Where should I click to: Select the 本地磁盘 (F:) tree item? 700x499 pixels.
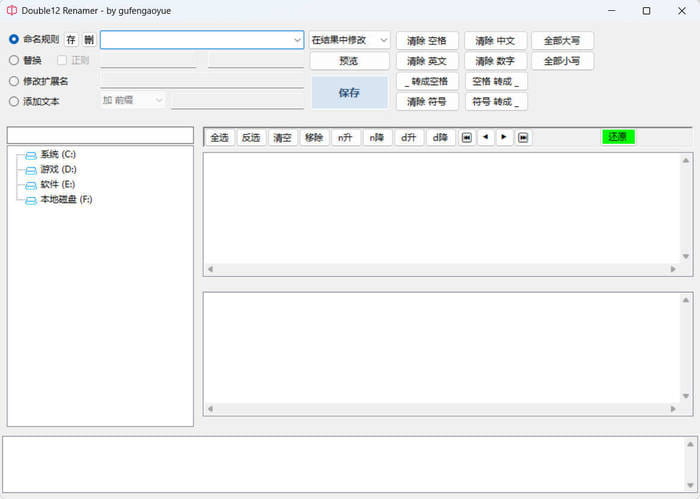[x=66, y=200]
